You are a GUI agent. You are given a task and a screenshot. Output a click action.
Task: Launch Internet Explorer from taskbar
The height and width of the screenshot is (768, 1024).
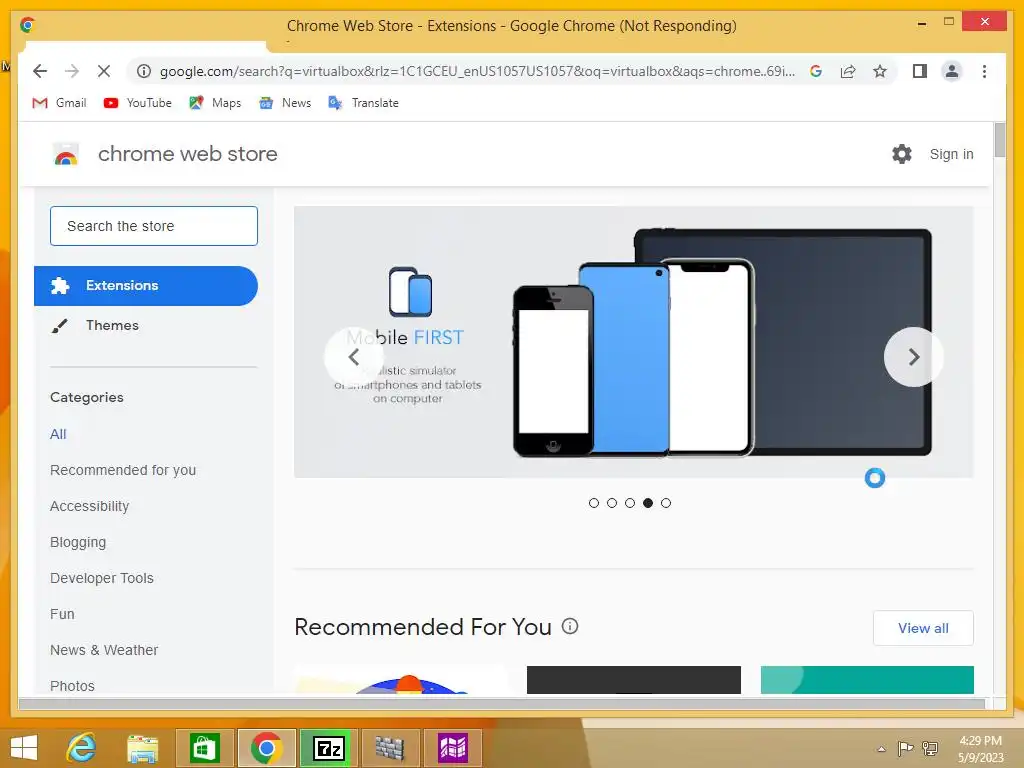pyautogui.click(x=82, y=748)
